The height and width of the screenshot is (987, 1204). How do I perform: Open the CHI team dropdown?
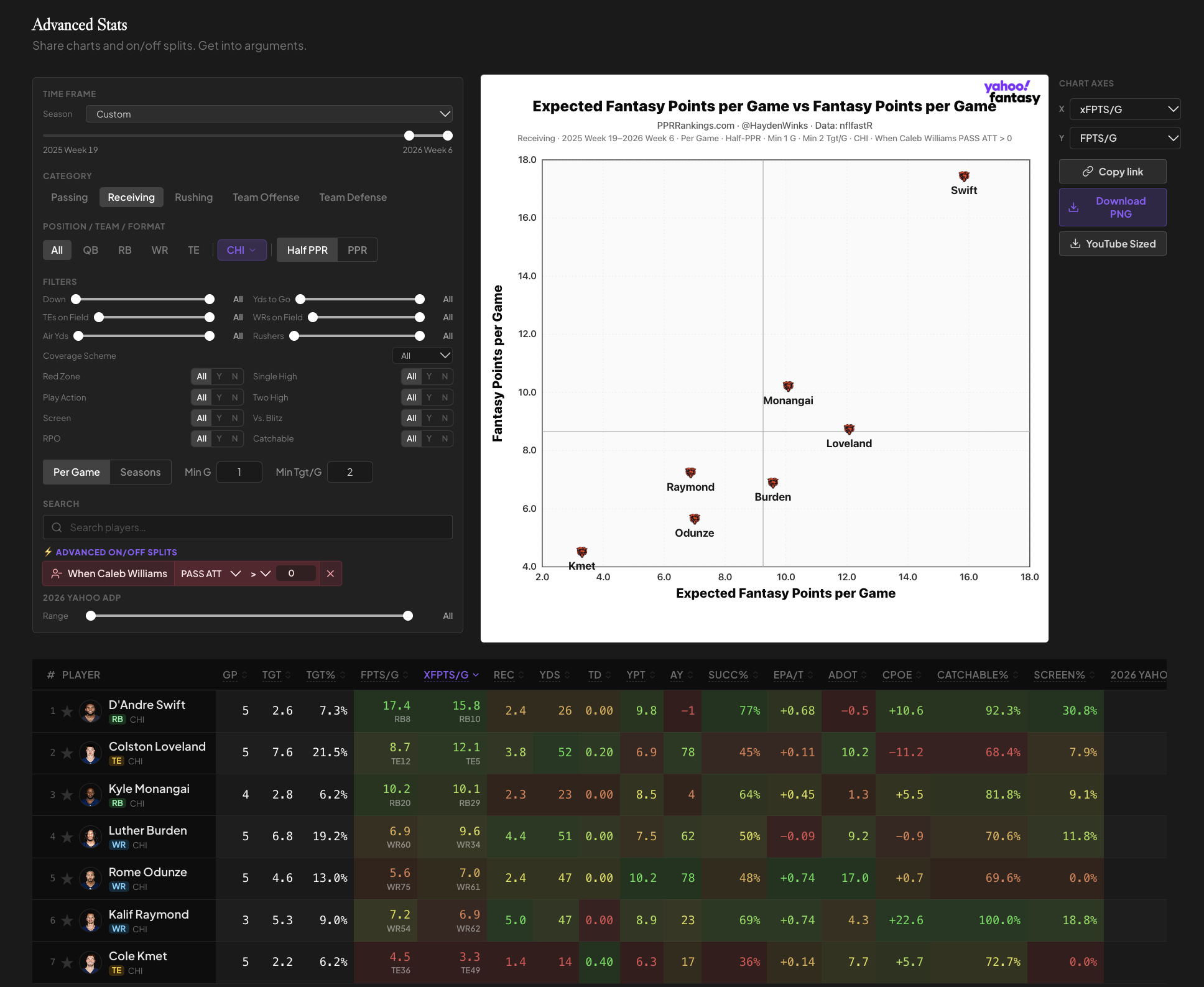point(242,250)
